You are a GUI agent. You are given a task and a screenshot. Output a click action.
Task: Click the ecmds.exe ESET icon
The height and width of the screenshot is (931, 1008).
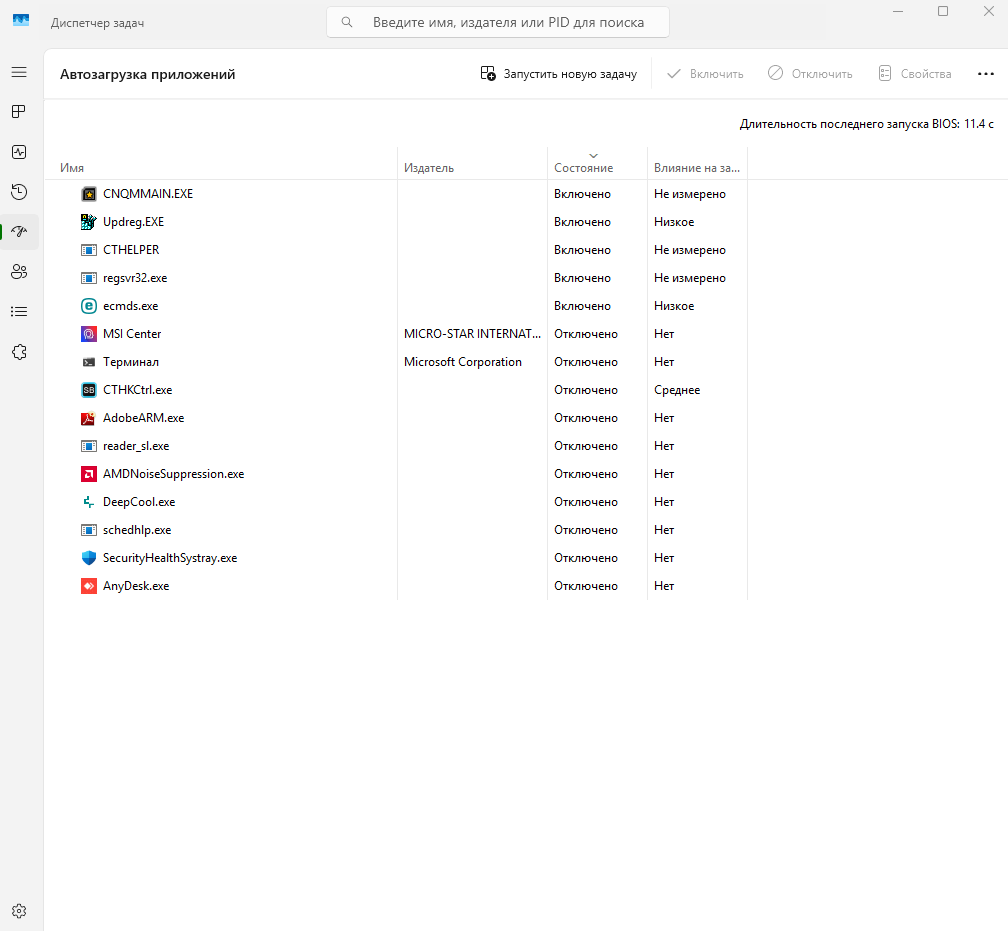point(89,306)
